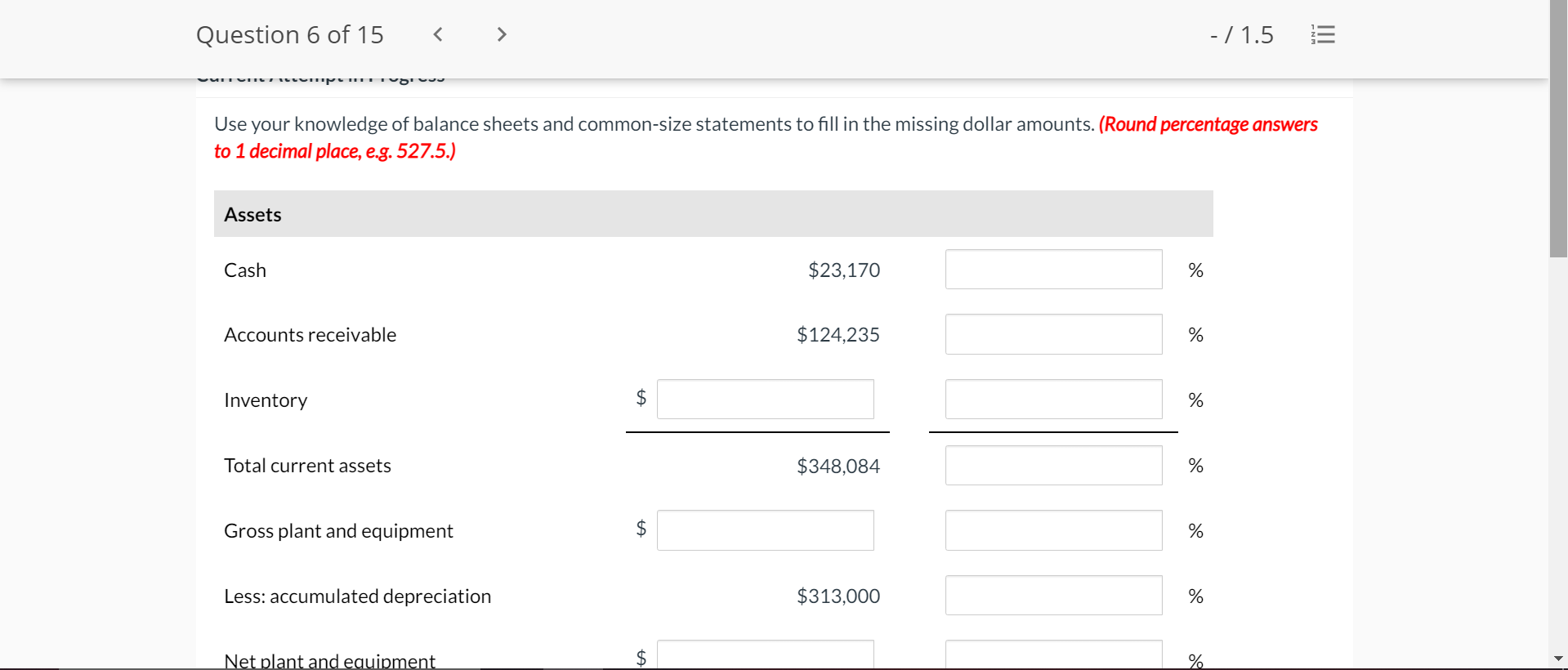Click the Accounts receivable percentage field
Image resolution: width=1568 pixels, height=670 pixels.
point(1053,334)
